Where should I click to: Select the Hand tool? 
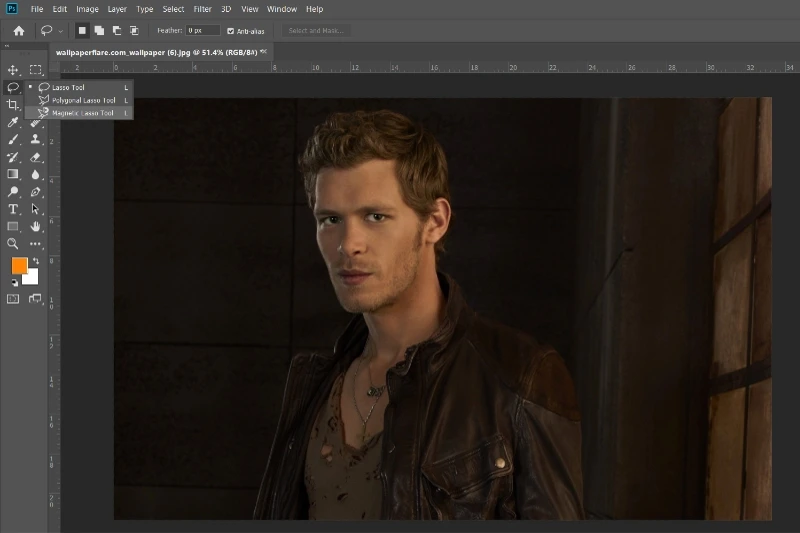tap(35, 226)
